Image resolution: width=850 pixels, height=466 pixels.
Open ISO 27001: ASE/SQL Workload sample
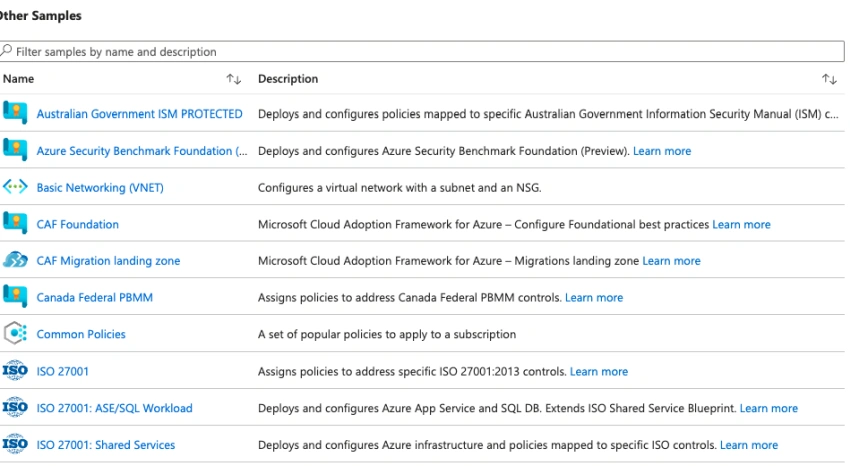(114, 408)
